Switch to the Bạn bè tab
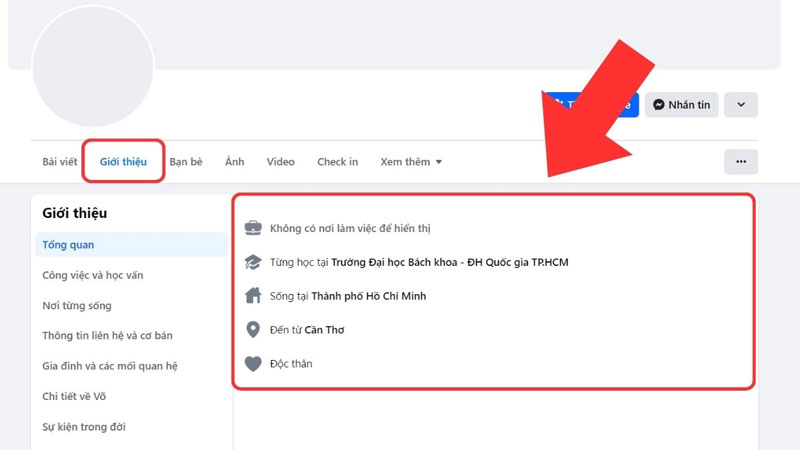This screenshot has width=800, height=450. pos(186,162)
